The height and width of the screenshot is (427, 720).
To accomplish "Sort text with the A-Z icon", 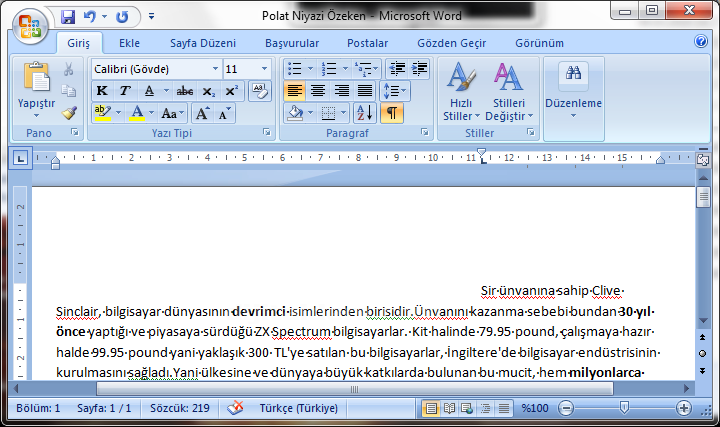I will tap(365, 113).
